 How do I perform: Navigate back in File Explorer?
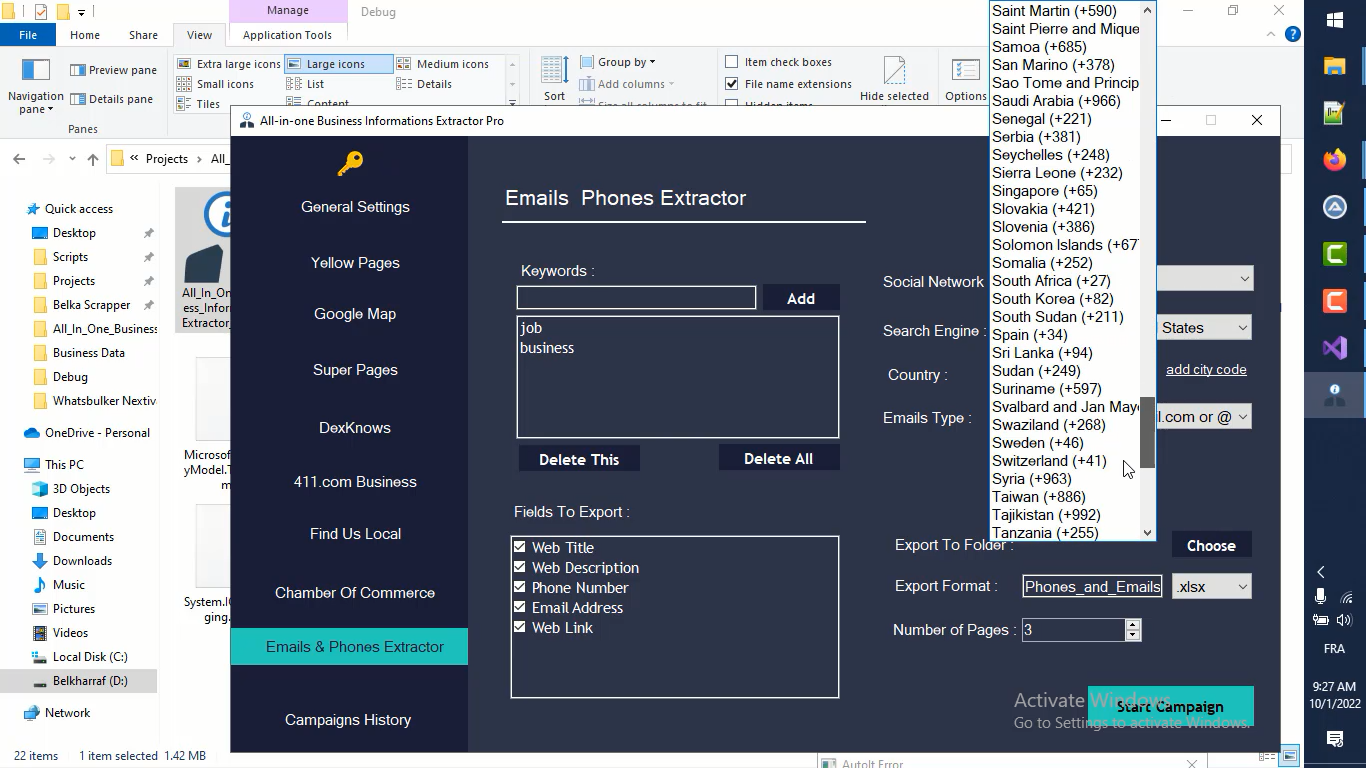(19, 159)
